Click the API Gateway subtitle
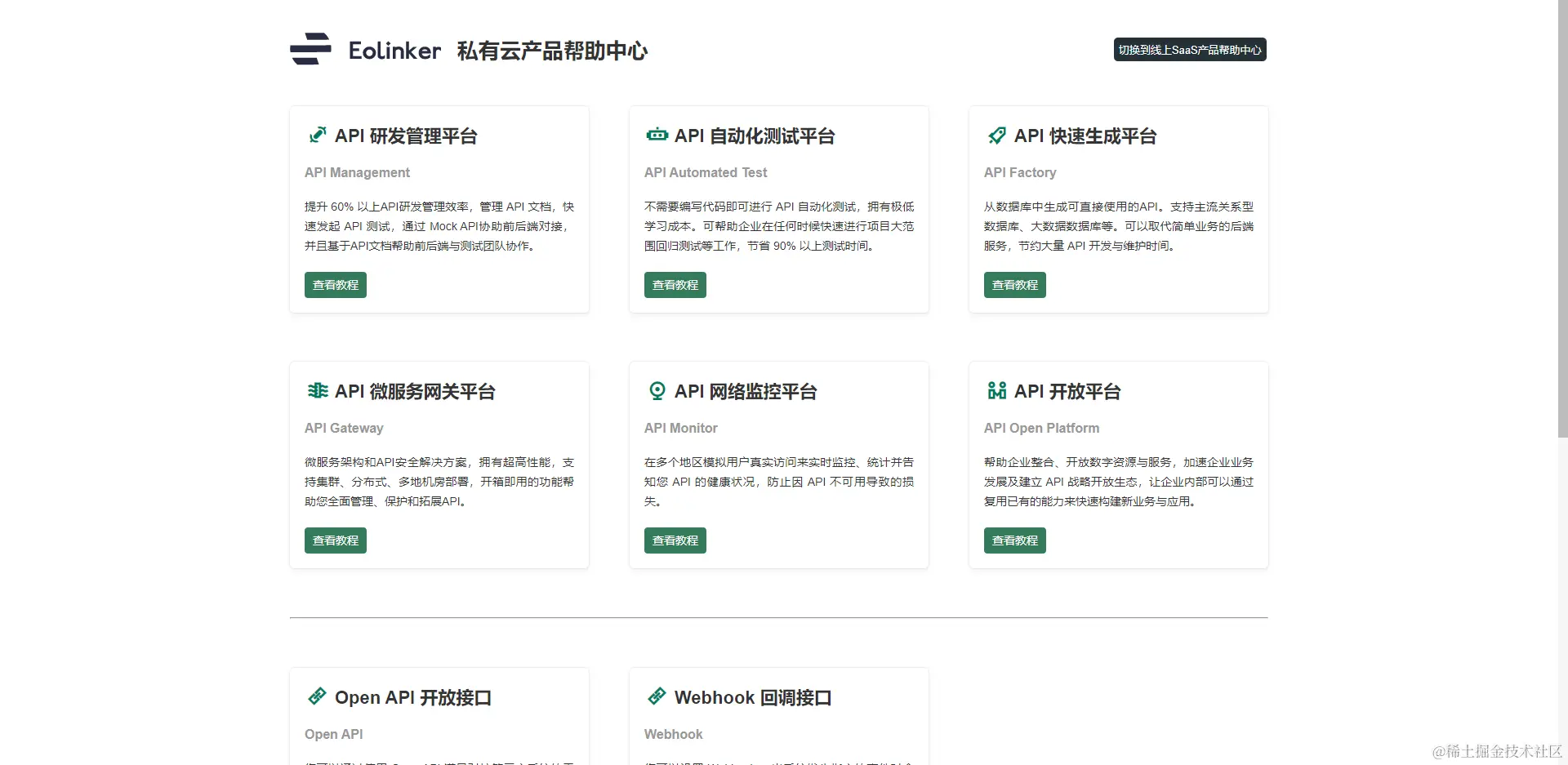The width and height of the screenshot is (1568, 765). 344,428
